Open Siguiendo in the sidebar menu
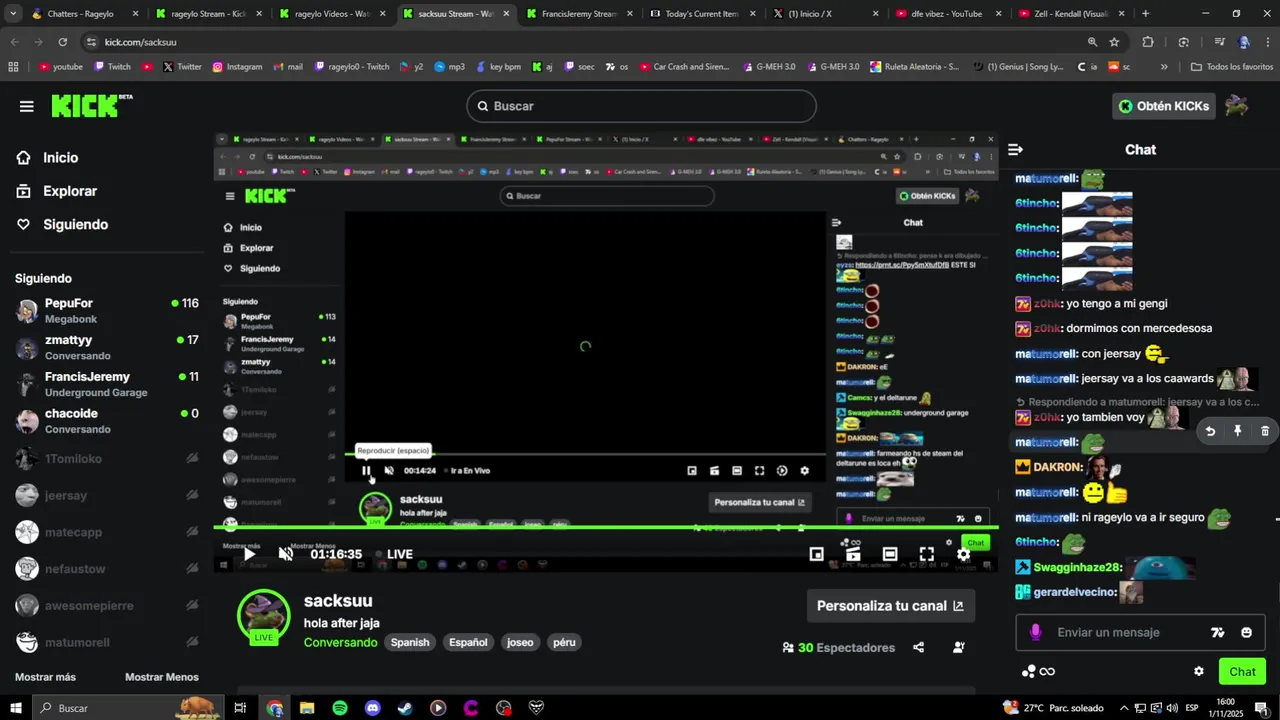 (75, 225)
